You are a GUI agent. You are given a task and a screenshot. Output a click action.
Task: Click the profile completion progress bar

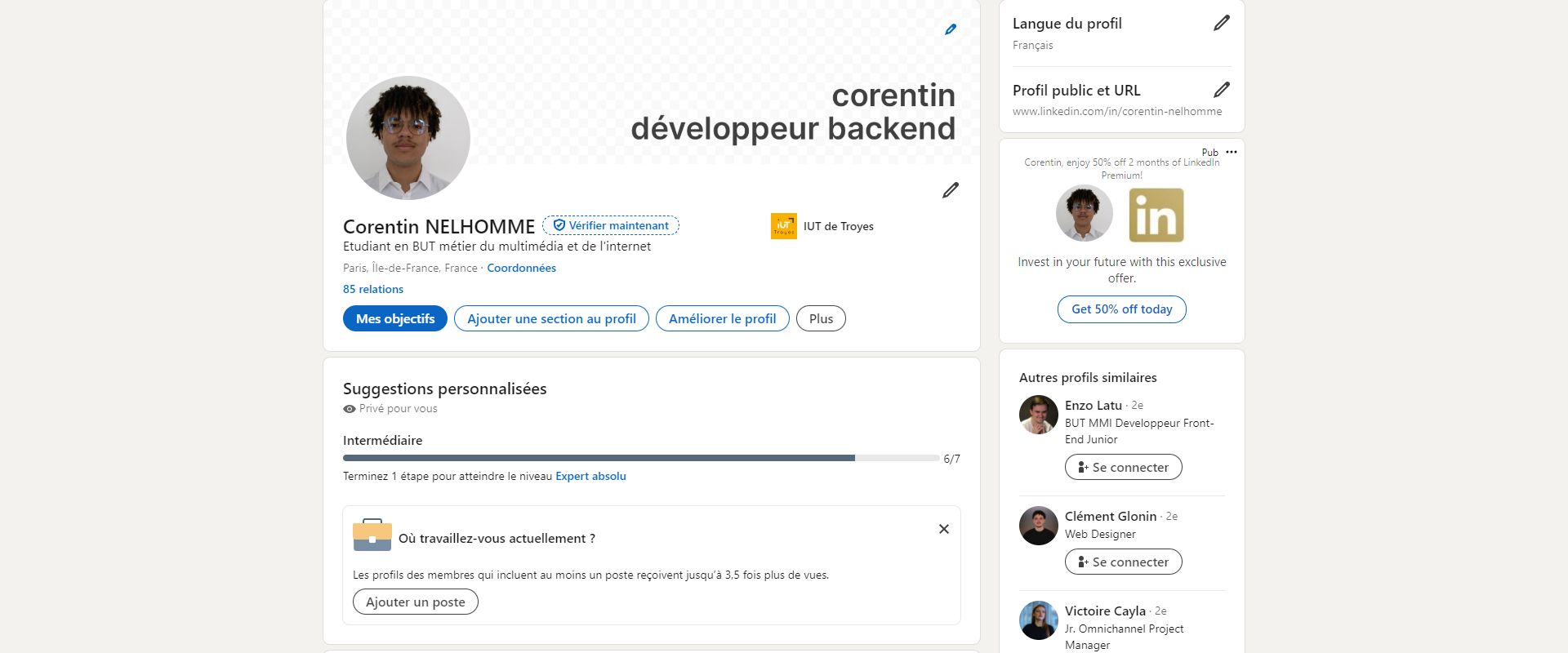[x=641, y=458]
